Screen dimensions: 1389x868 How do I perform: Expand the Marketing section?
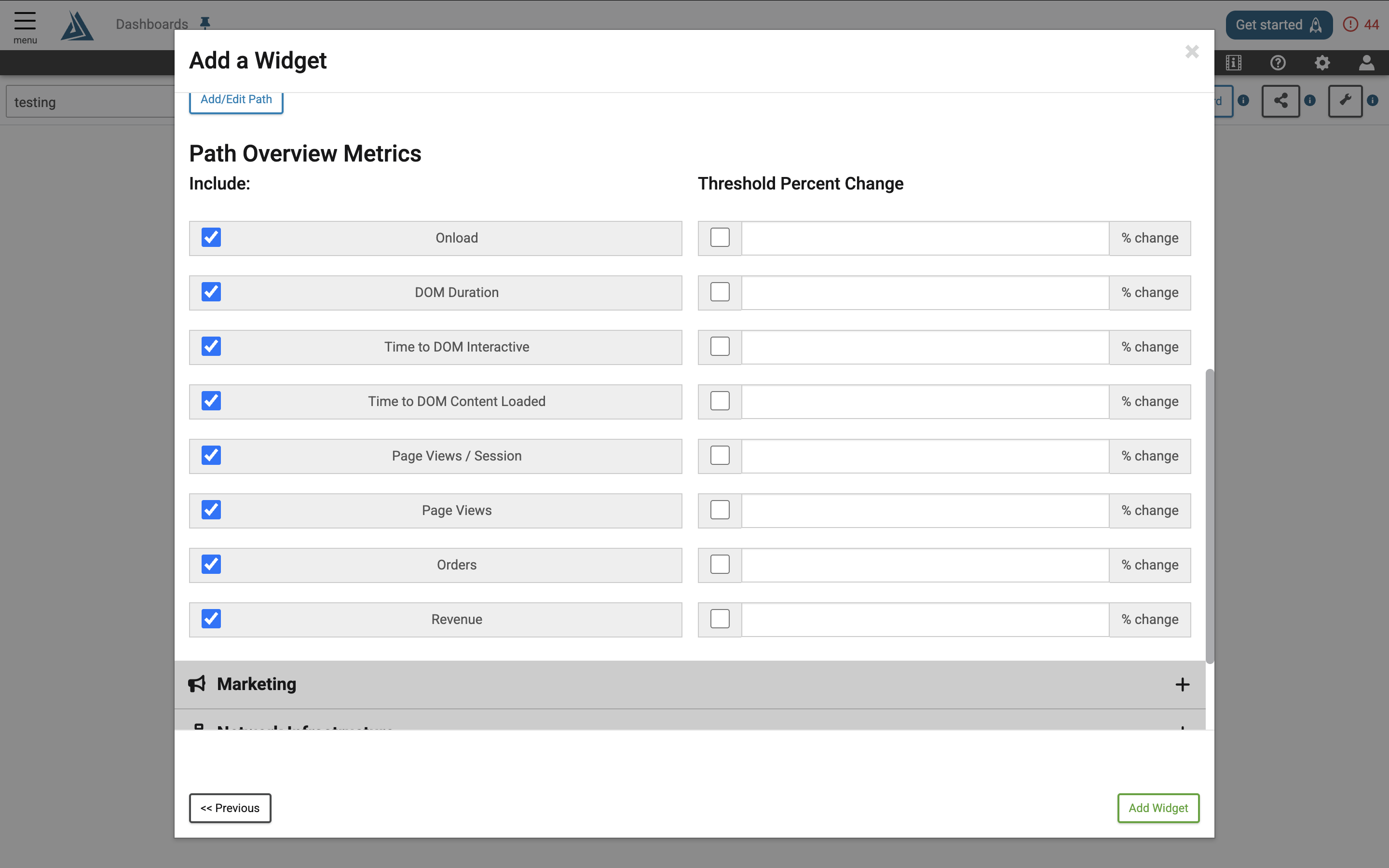click(x=689, y=684)
